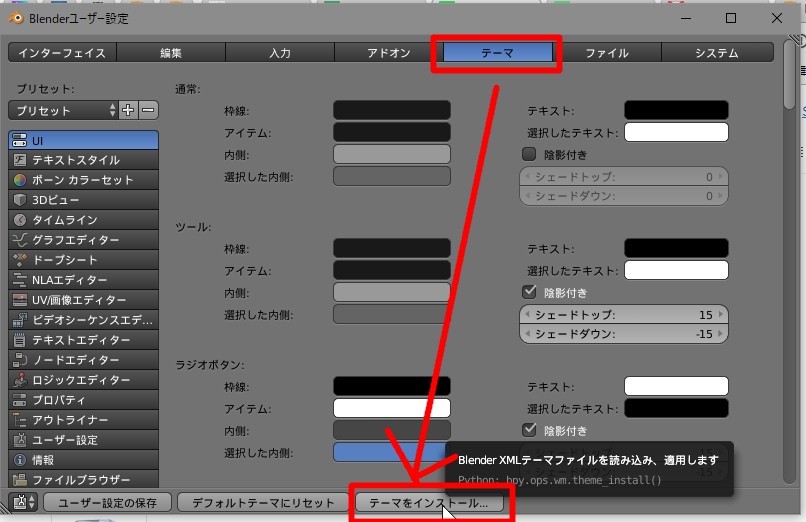Click the テキストスタイル icon in sidebar
806x522 pixels.
20,160
